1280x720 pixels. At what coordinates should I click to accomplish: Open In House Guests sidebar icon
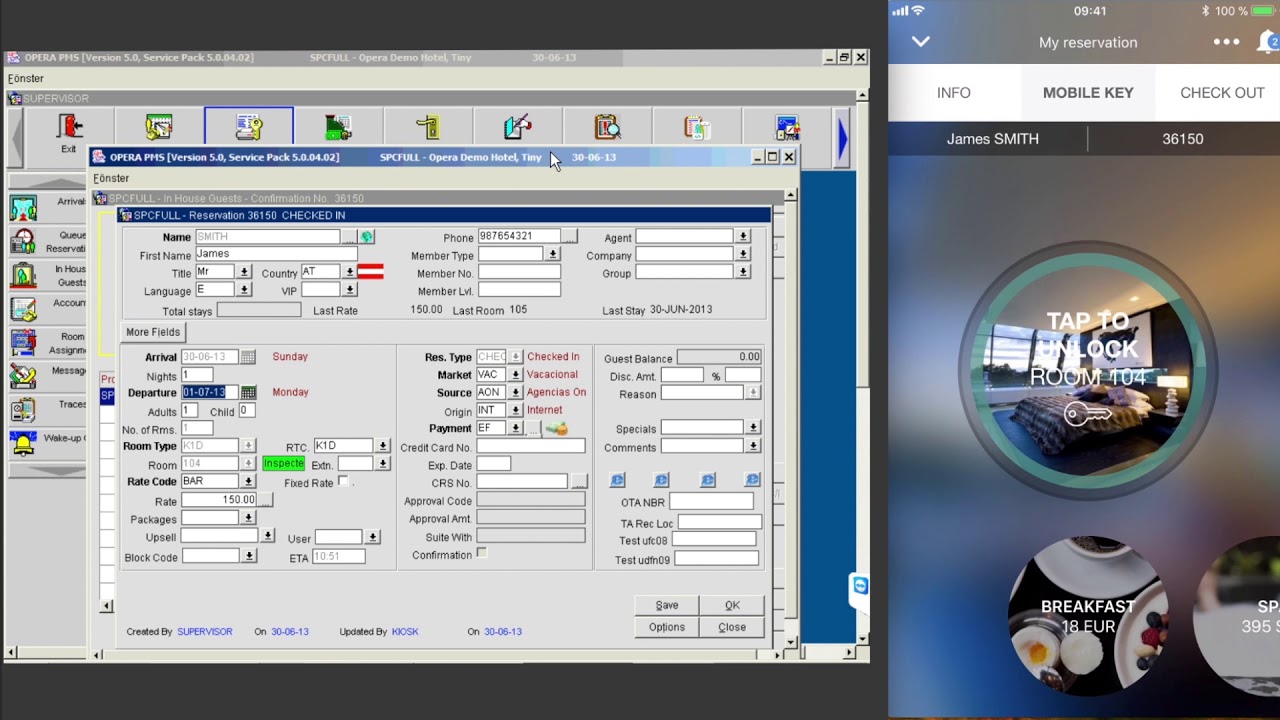(23, 275)
